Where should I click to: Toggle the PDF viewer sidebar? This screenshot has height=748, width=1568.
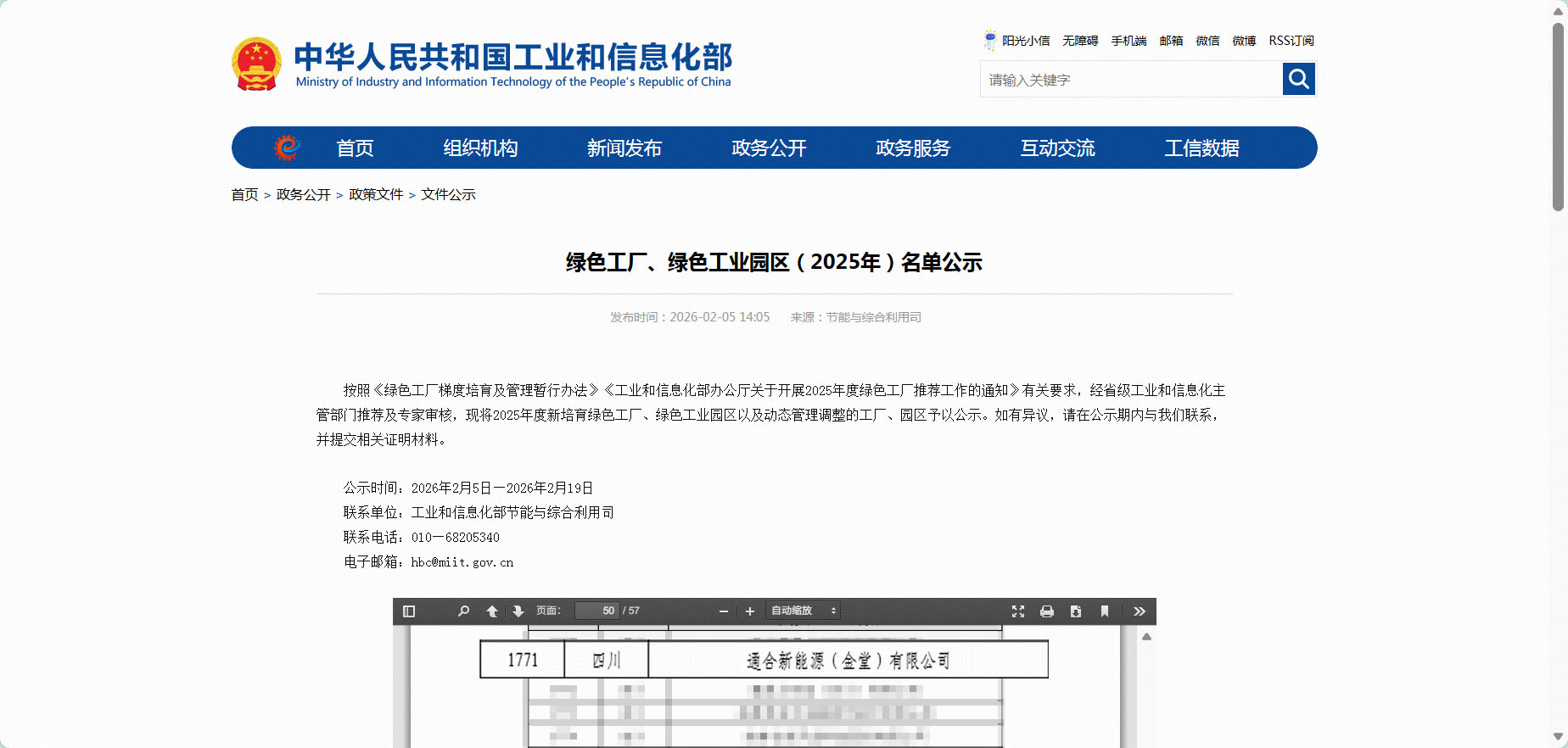409,611
